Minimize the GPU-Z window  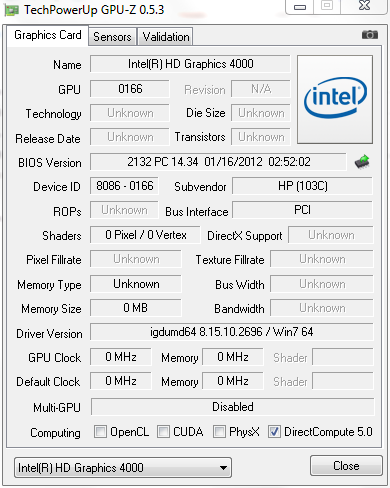click(300, 6)
